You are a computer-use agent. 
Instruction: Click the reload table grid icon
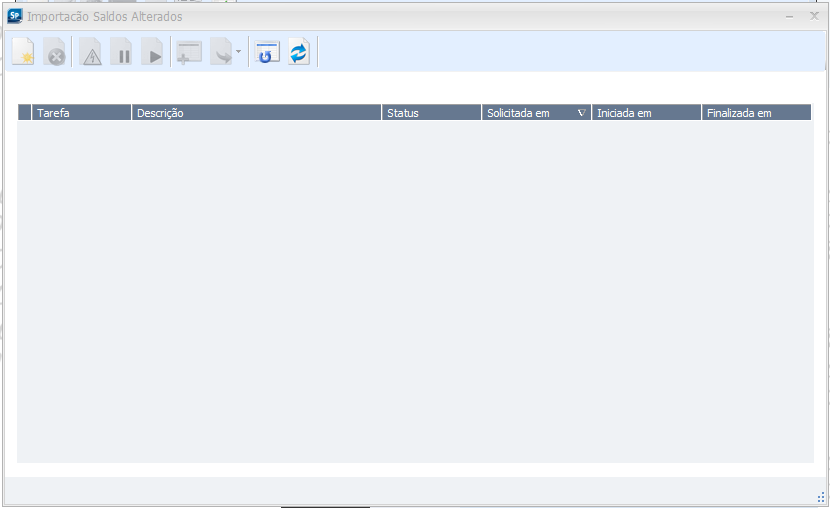pos(267,52)
